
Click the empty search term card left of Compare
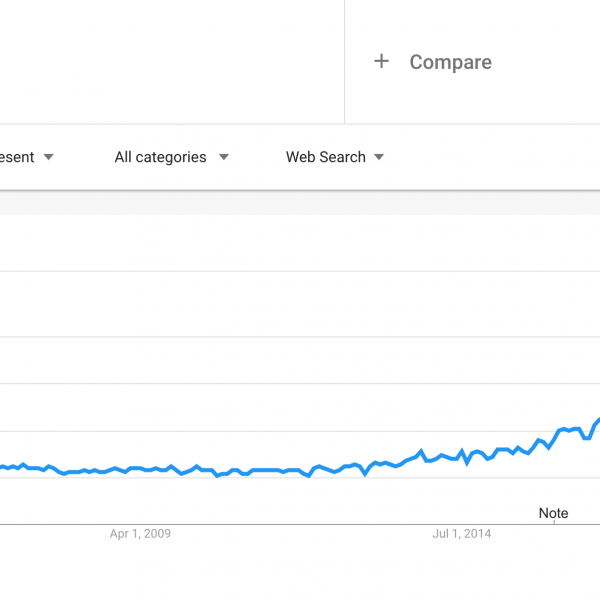(172, 62)
